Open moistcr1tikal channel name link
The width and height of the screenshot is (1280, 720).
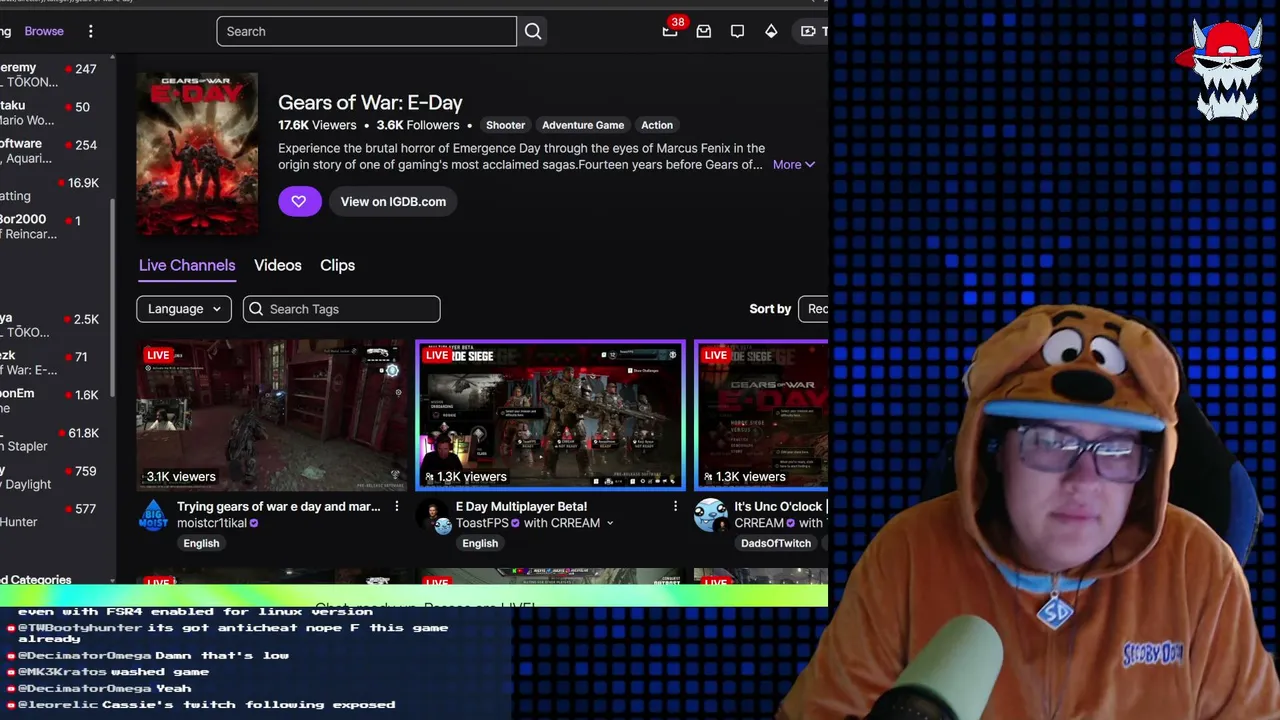(212, 523)
